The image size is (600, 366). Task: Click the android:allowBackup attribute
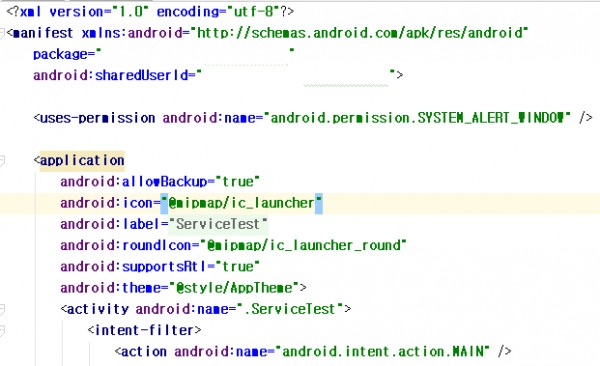point(134,181)
